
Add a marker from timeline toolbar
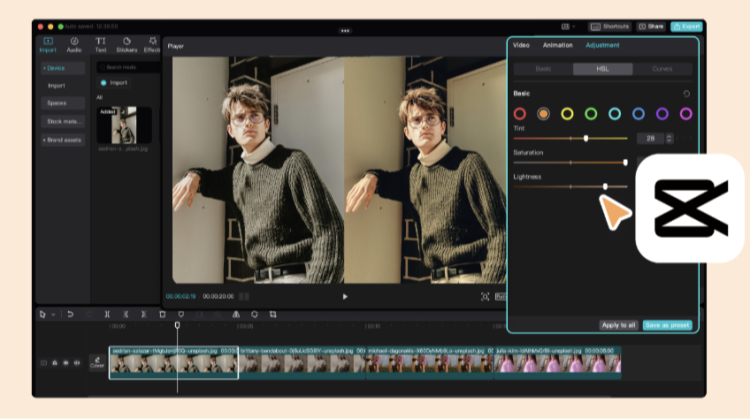pos(181,314)
